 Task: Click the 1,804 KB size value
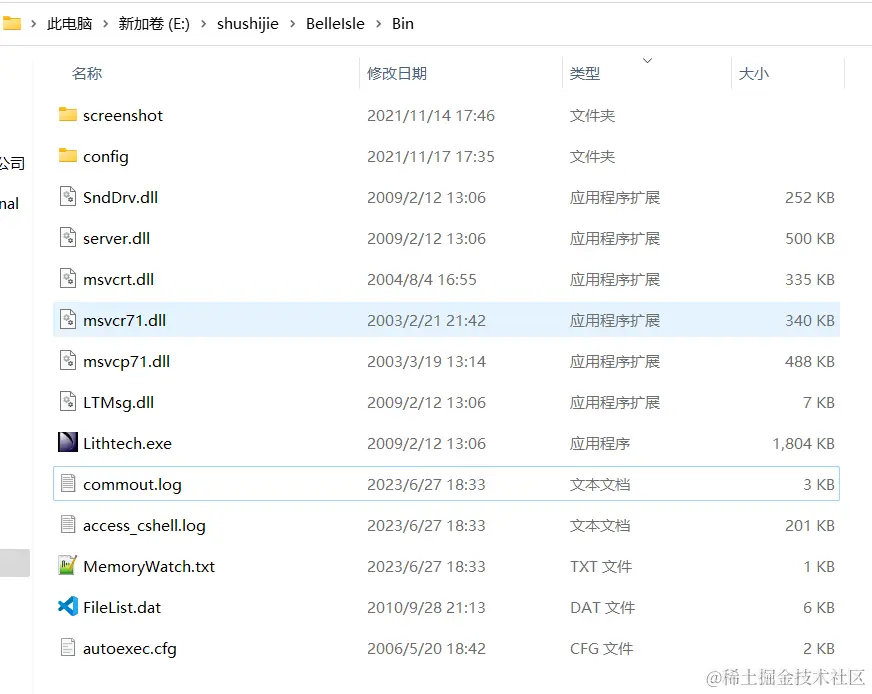point(803,444)
